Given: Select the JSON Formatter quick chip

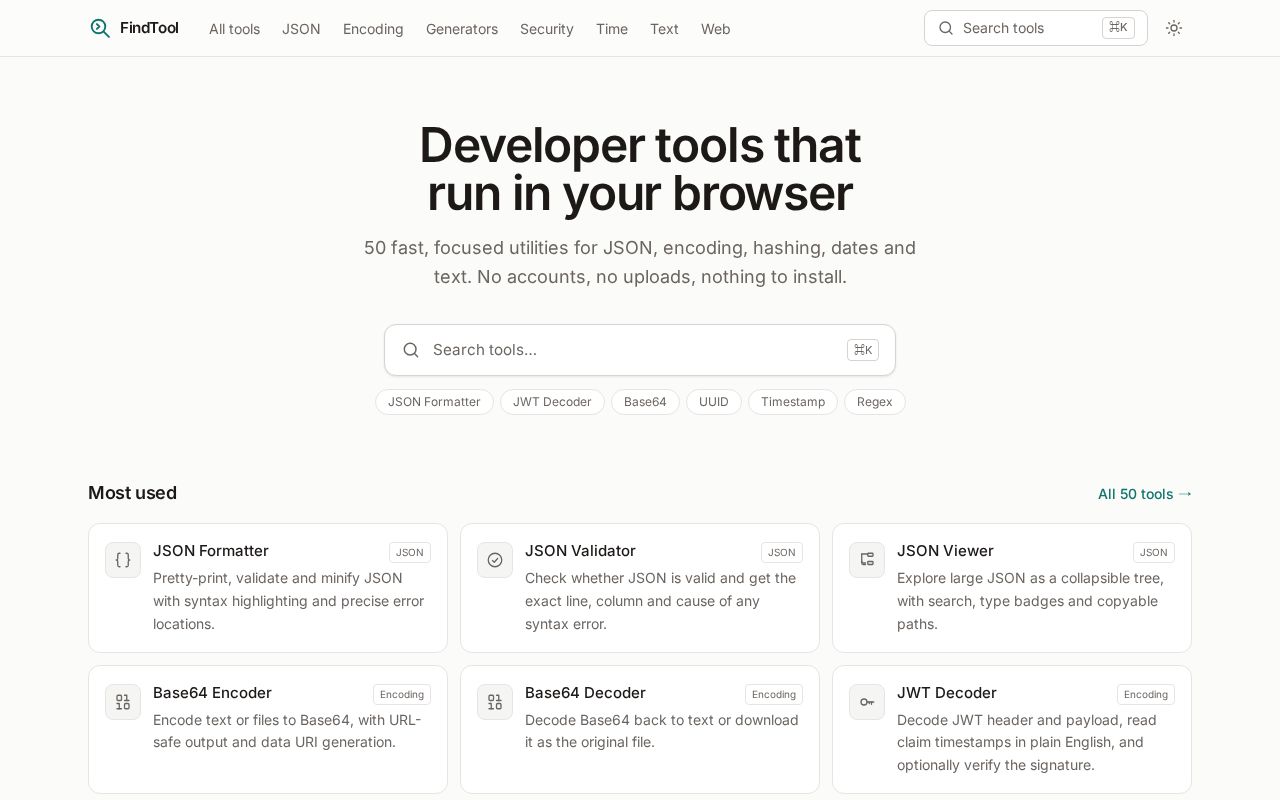Looking at the screenshot, I should tap(434, 402).
